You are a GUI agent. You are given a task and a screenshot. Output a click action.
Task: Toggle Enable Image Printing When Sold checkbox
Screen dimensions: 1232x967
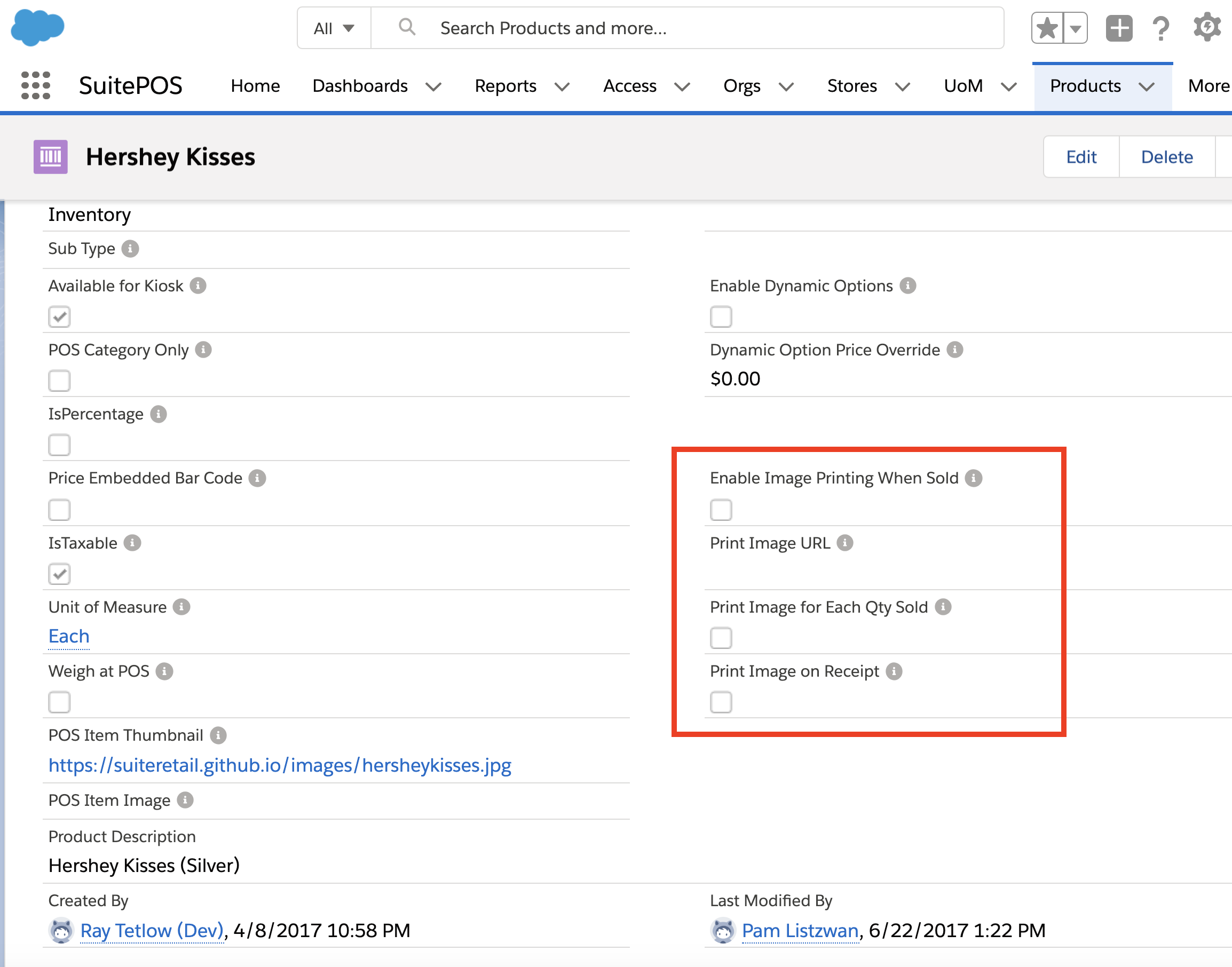(x=721, y=510)
